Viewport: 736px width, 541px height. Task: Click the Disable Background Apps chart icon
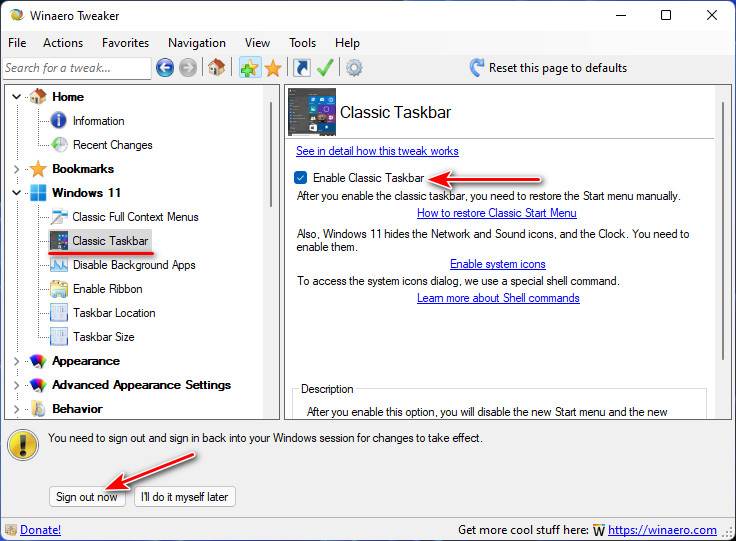(59, 265)
